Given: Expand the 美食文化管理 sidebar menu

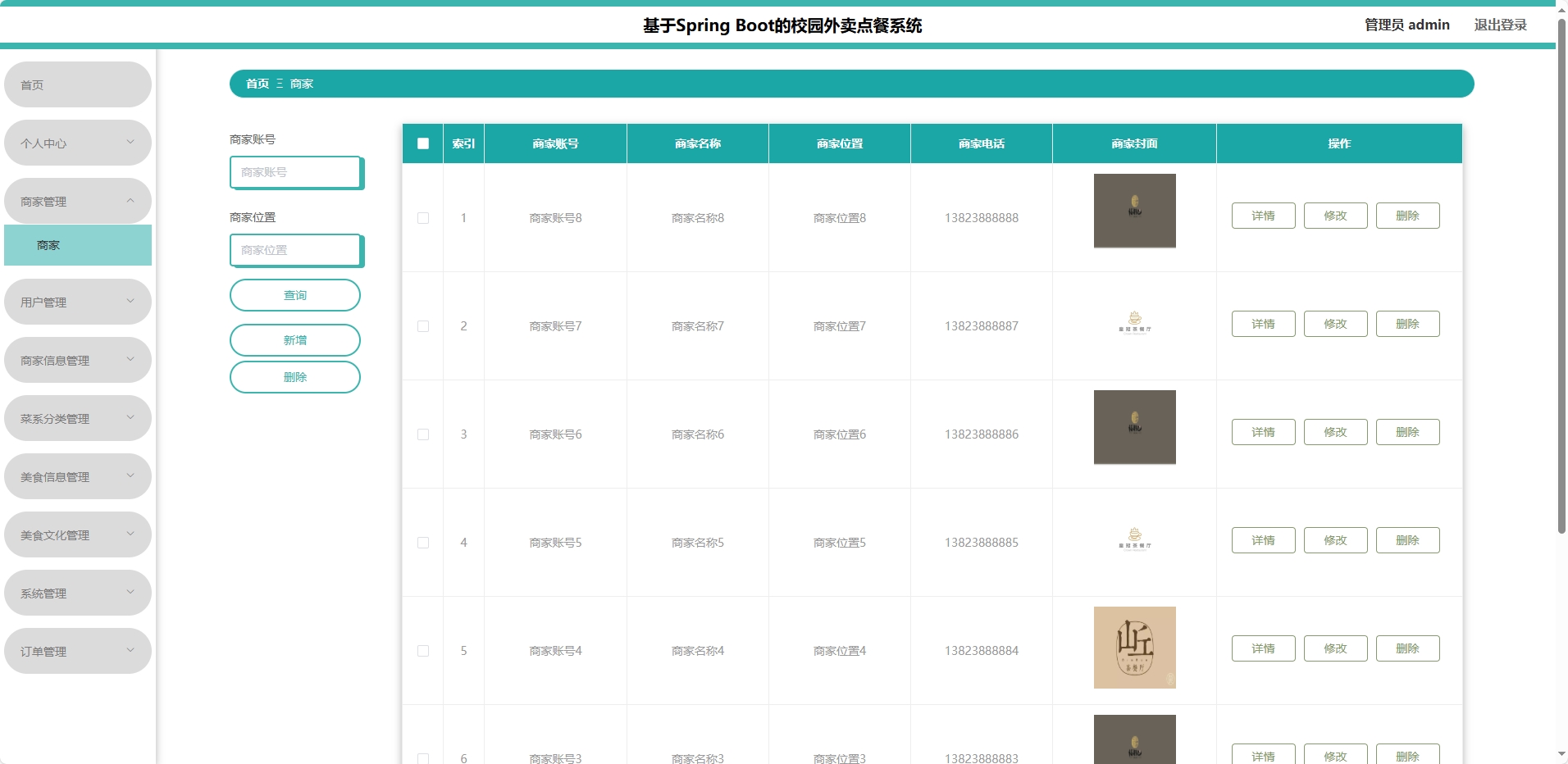Looking at the screenshot, I should 78,534.
